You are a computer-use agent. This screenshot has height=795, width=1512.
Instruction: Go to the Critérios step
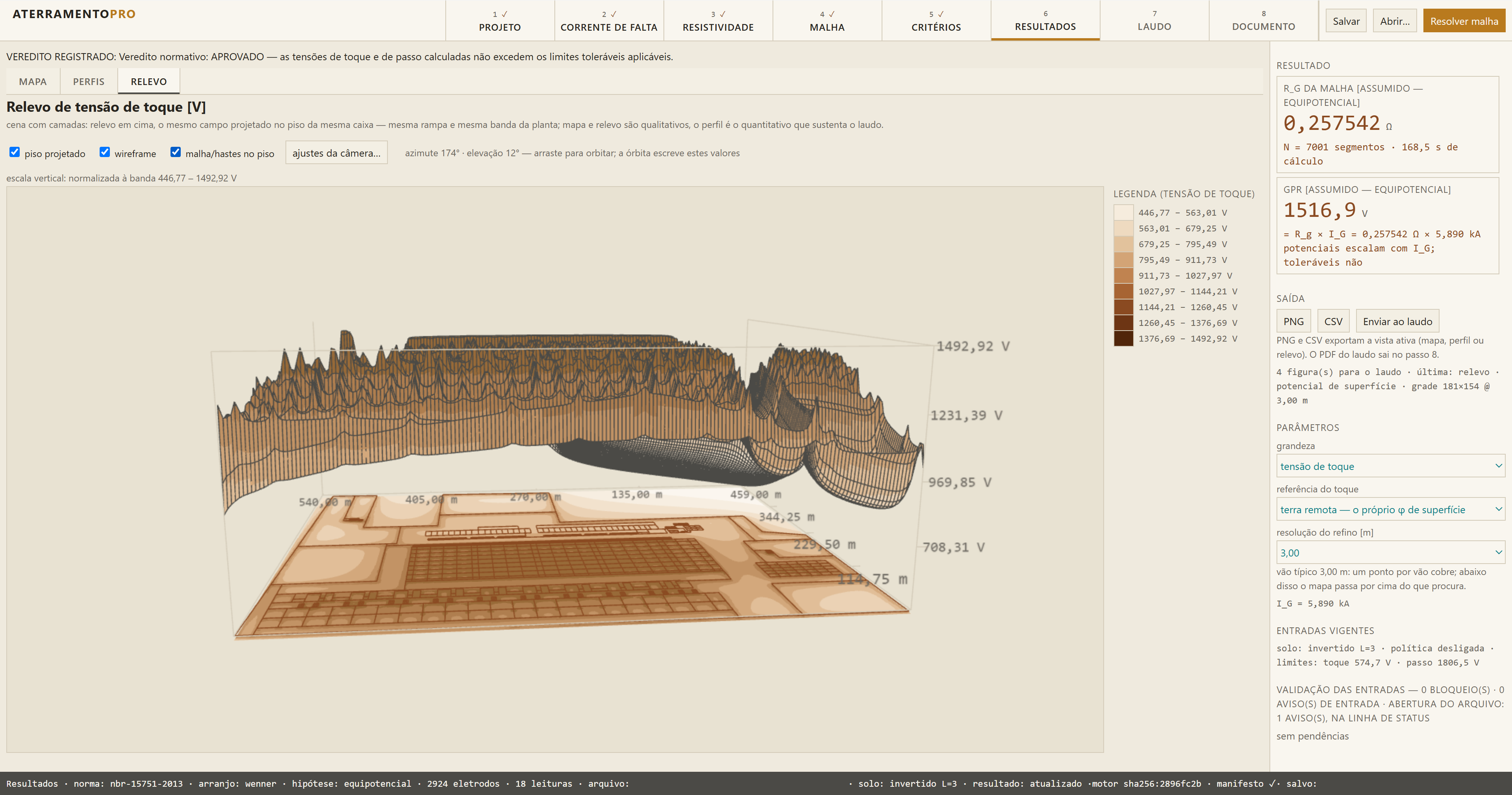click(x=936, y=20)
